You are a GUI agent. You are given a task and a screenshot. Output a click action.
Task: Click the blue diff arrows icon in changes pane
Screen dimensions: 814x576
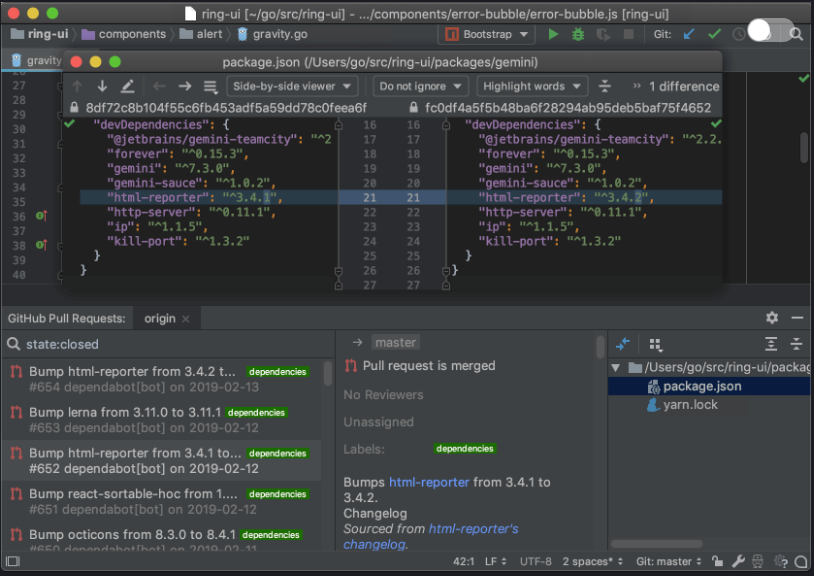[x=622, y=344]
